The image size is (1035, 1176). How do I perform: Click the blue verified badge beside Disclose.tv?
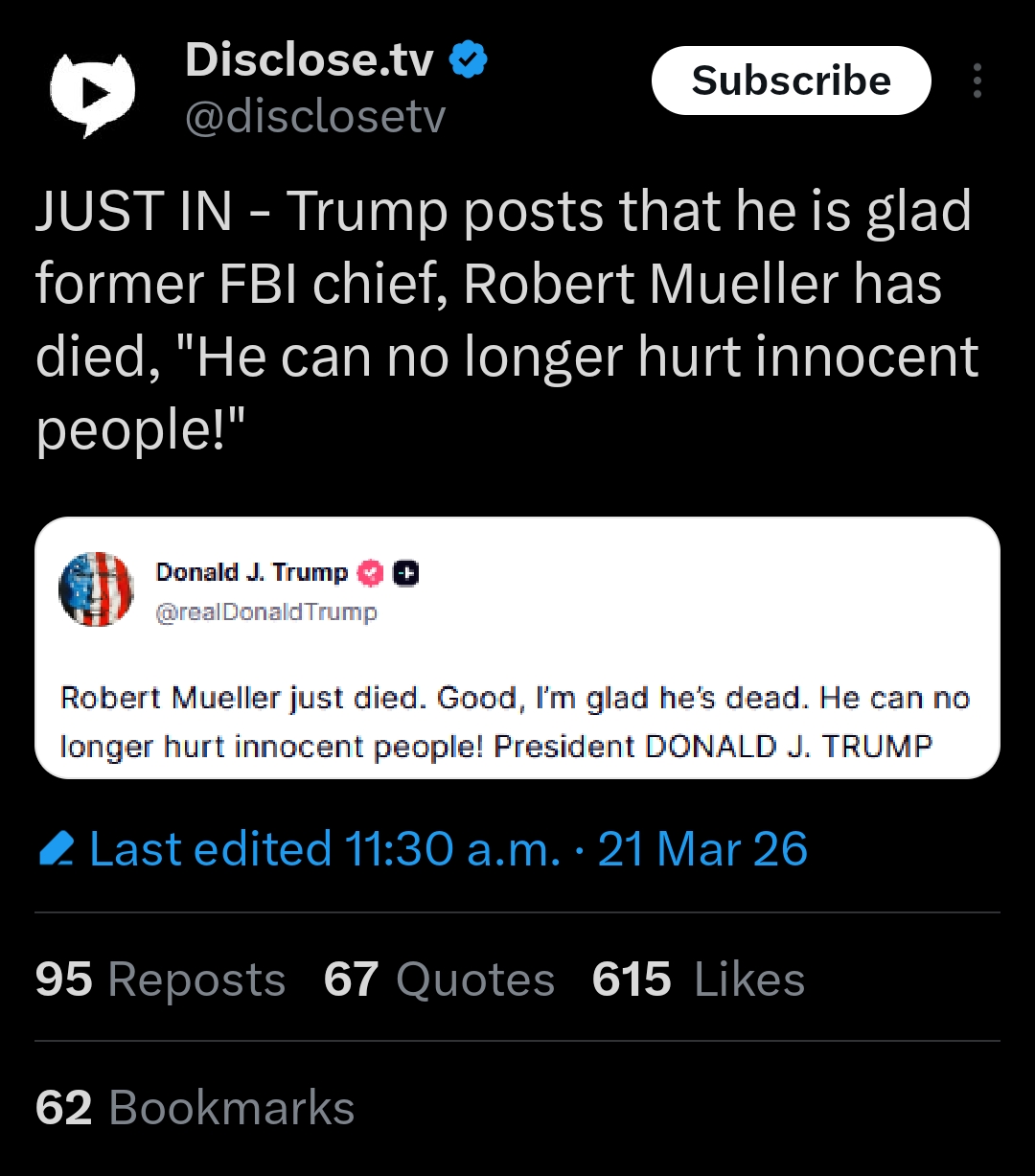click(469, 60)
